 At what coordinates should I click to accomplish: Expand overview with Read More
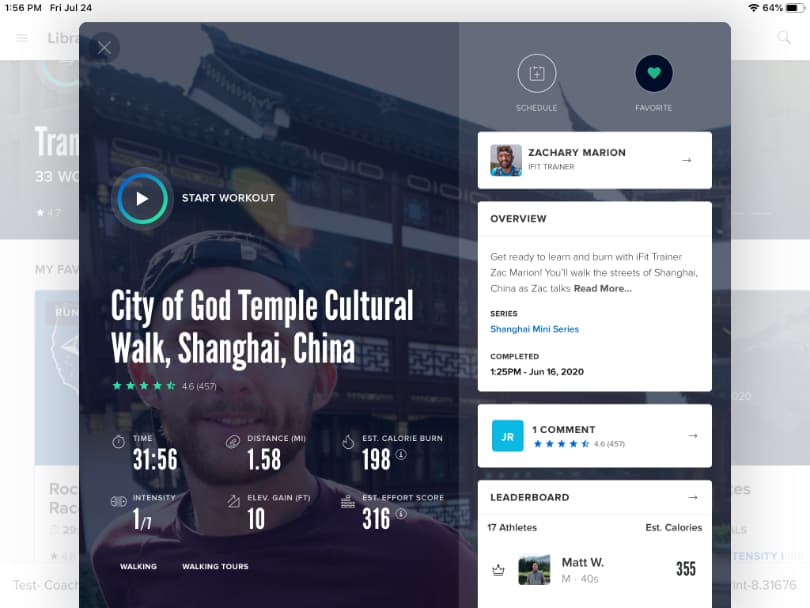point(603,288)
